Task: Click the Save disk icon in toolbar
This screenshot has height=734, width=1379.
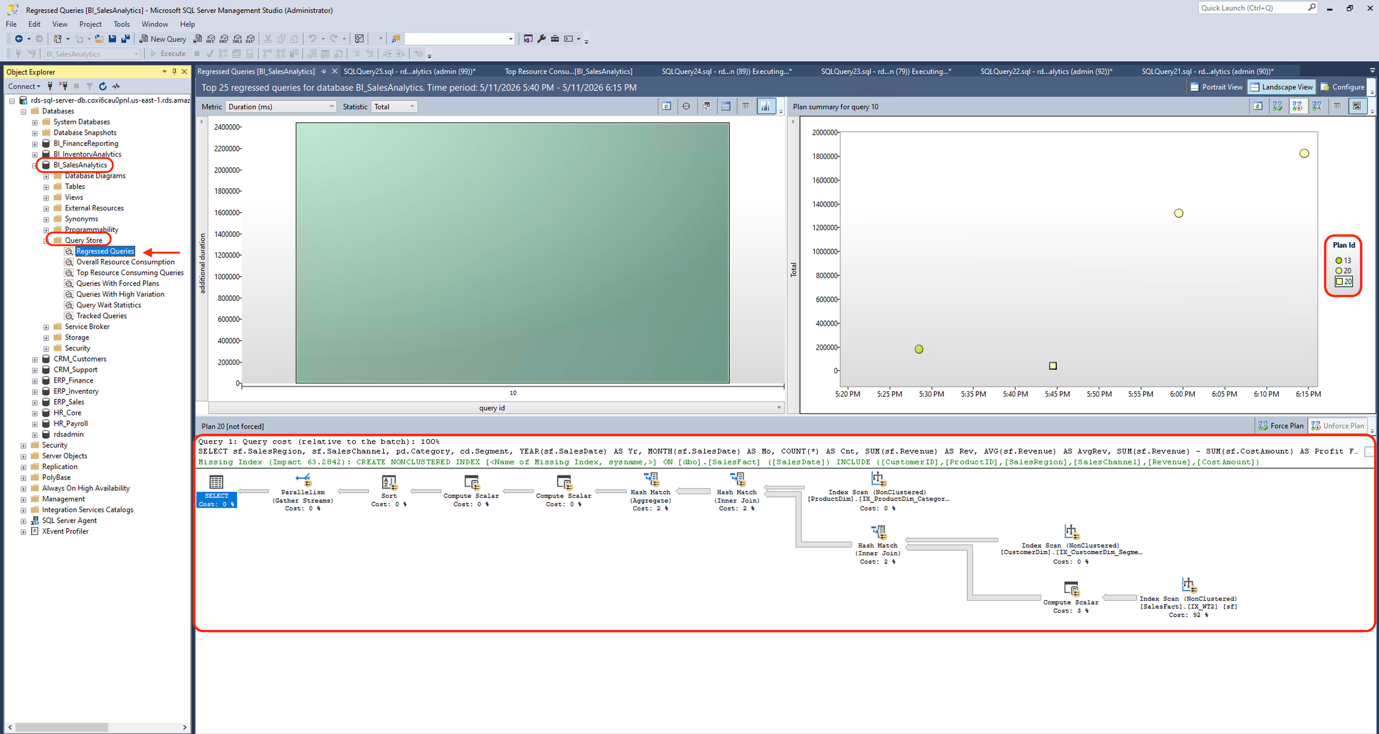Action: point(112,39)
